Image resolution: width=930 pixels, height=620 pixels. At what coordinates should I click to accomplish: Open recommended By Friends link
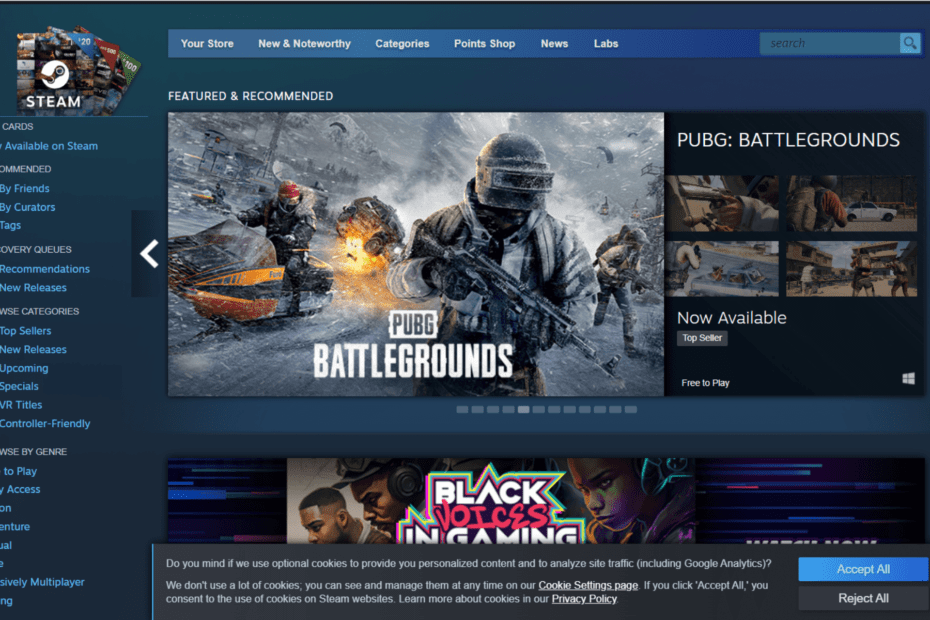click(x=24, y=189)
